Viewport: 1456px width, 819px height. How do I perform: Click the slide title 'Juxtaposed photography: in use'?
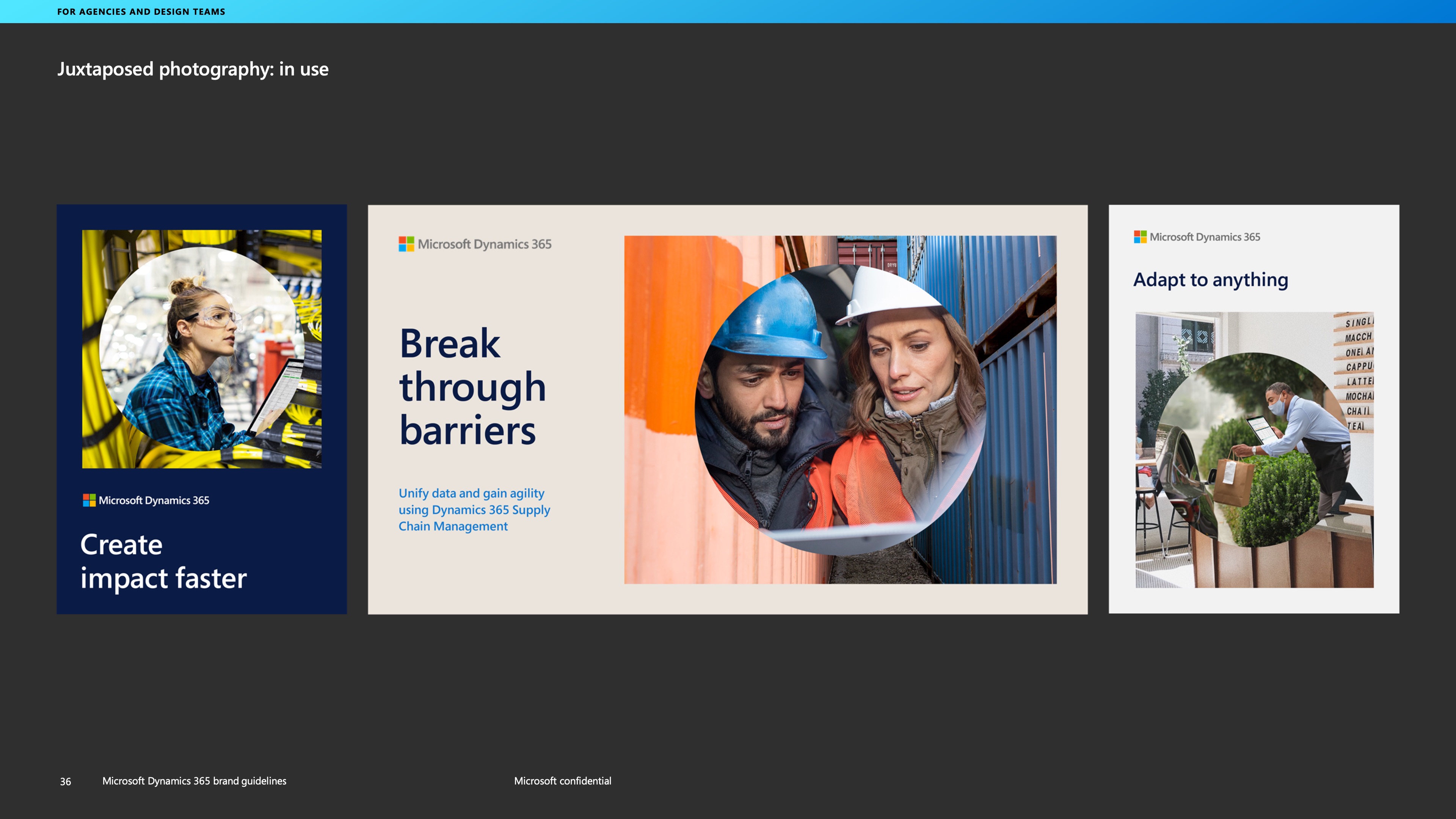click(193, 69)
